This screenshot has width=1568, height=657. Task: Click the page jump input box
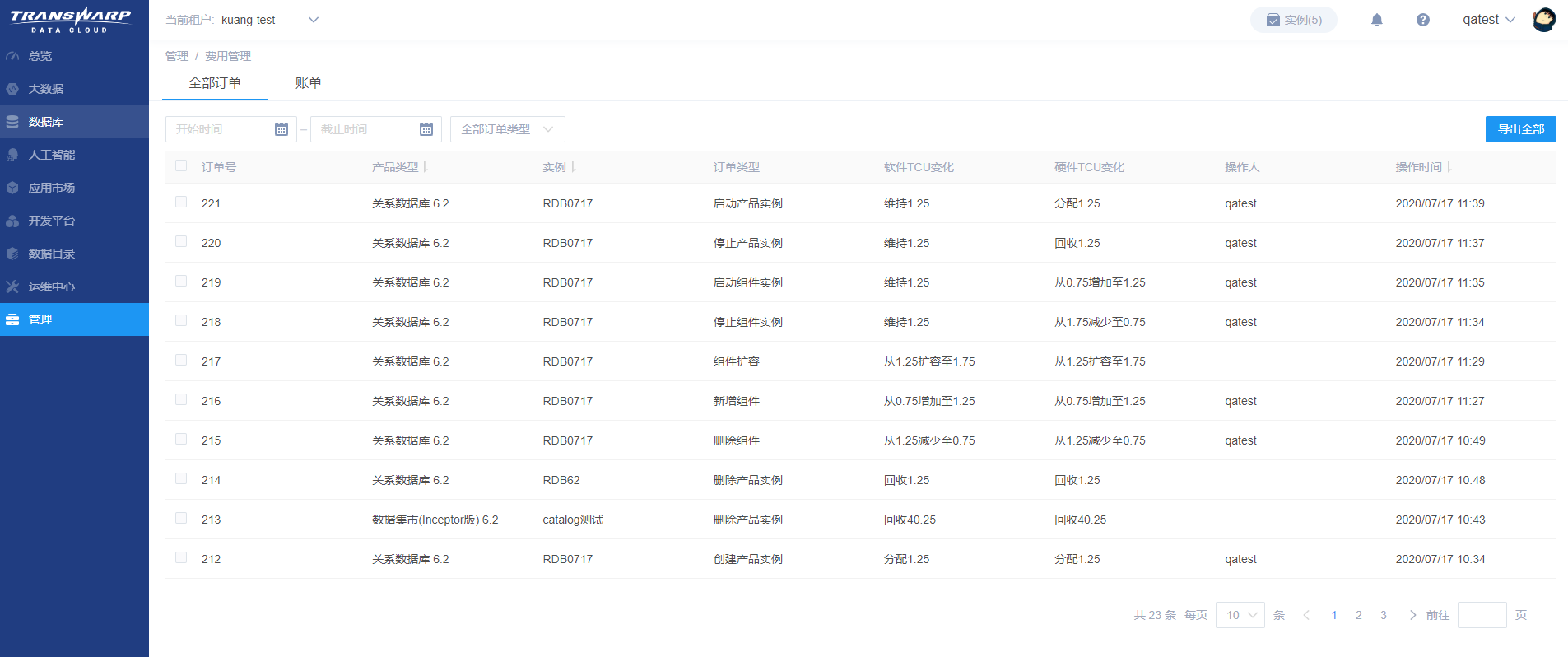pyautogui.click(x=1482, y=615)
